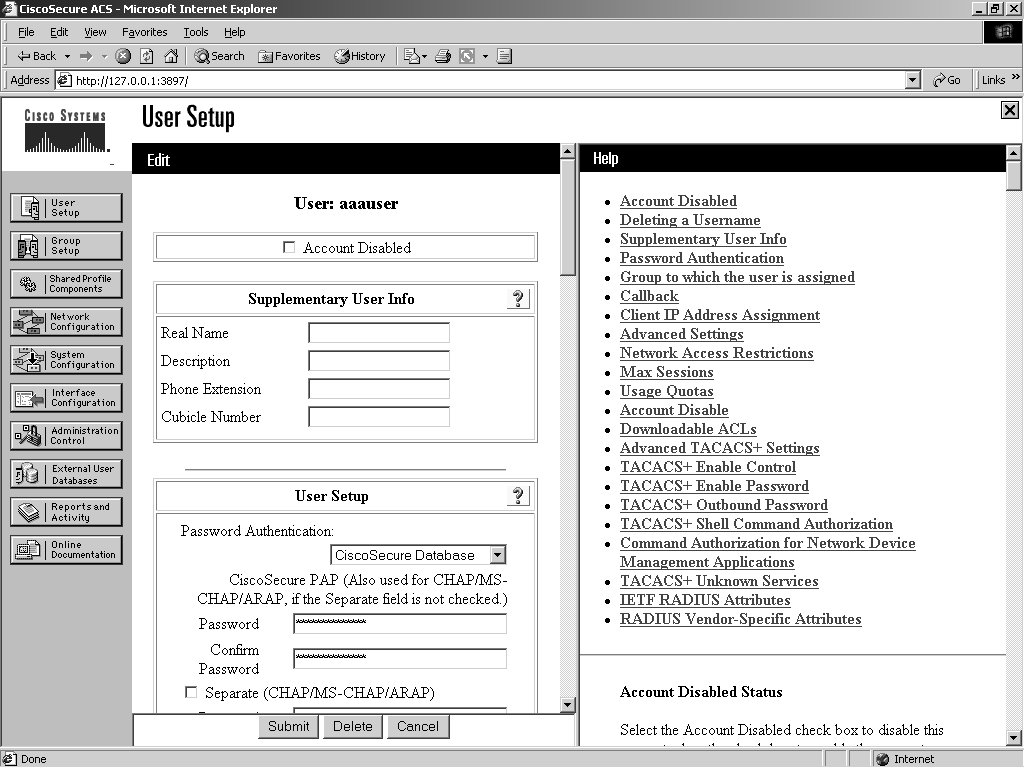Open the Mail icon dropdown arrow
The image size is (1024, 768).
click(424, 56)
